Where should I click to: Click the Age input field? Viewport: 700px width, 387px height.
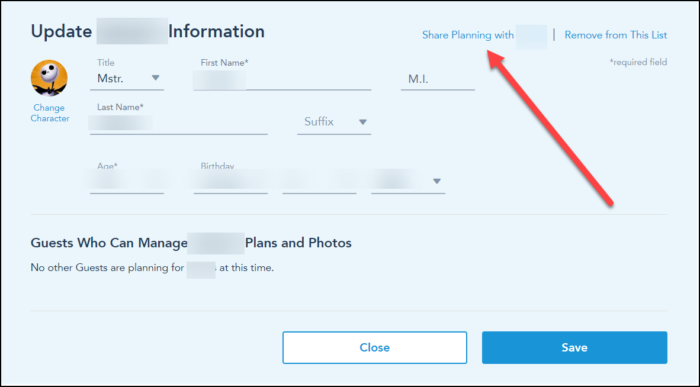[127, 181]
